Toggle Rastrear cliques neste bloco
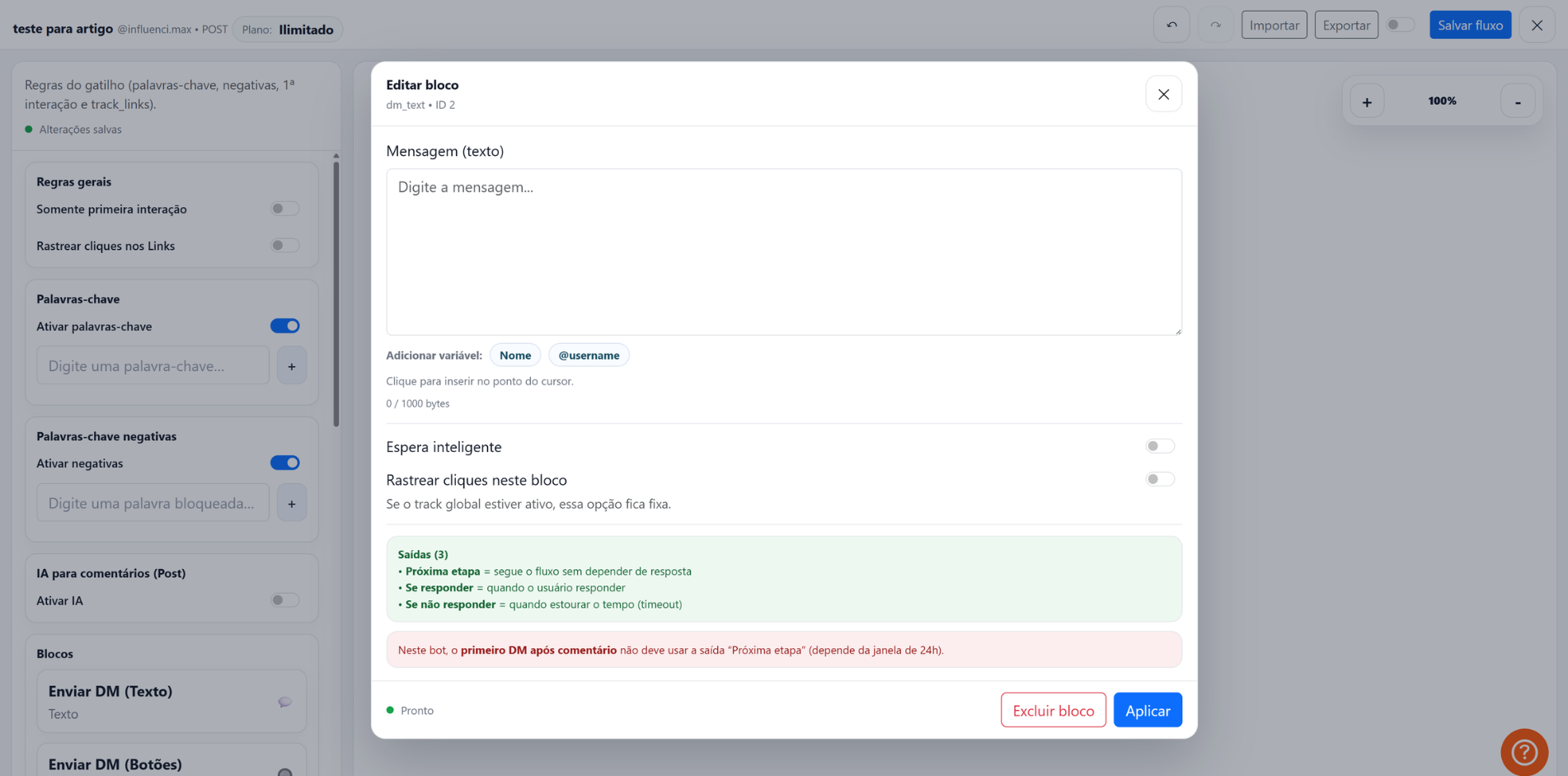 [x=1160, y=479]
